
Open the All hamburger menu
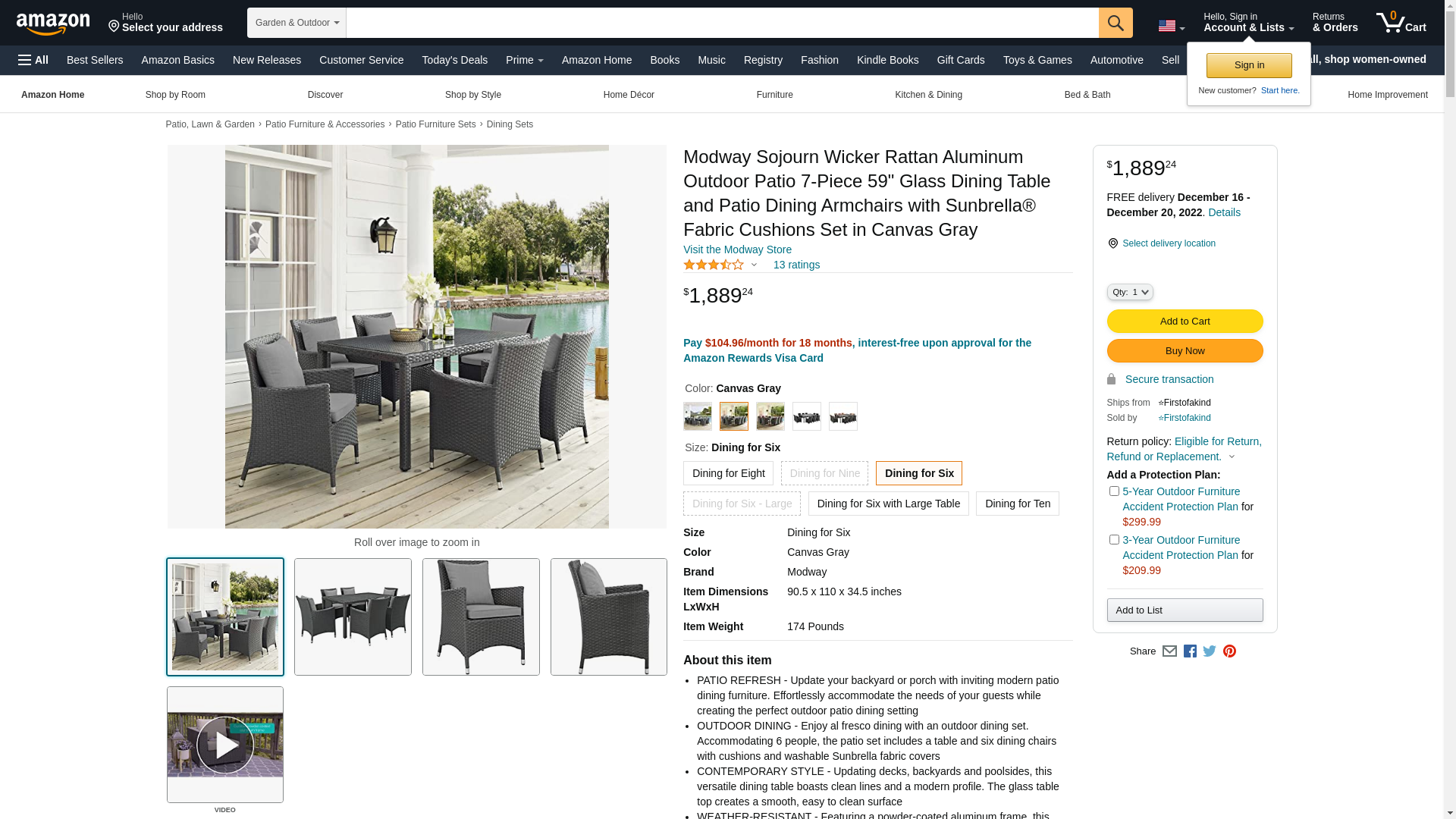33,60
